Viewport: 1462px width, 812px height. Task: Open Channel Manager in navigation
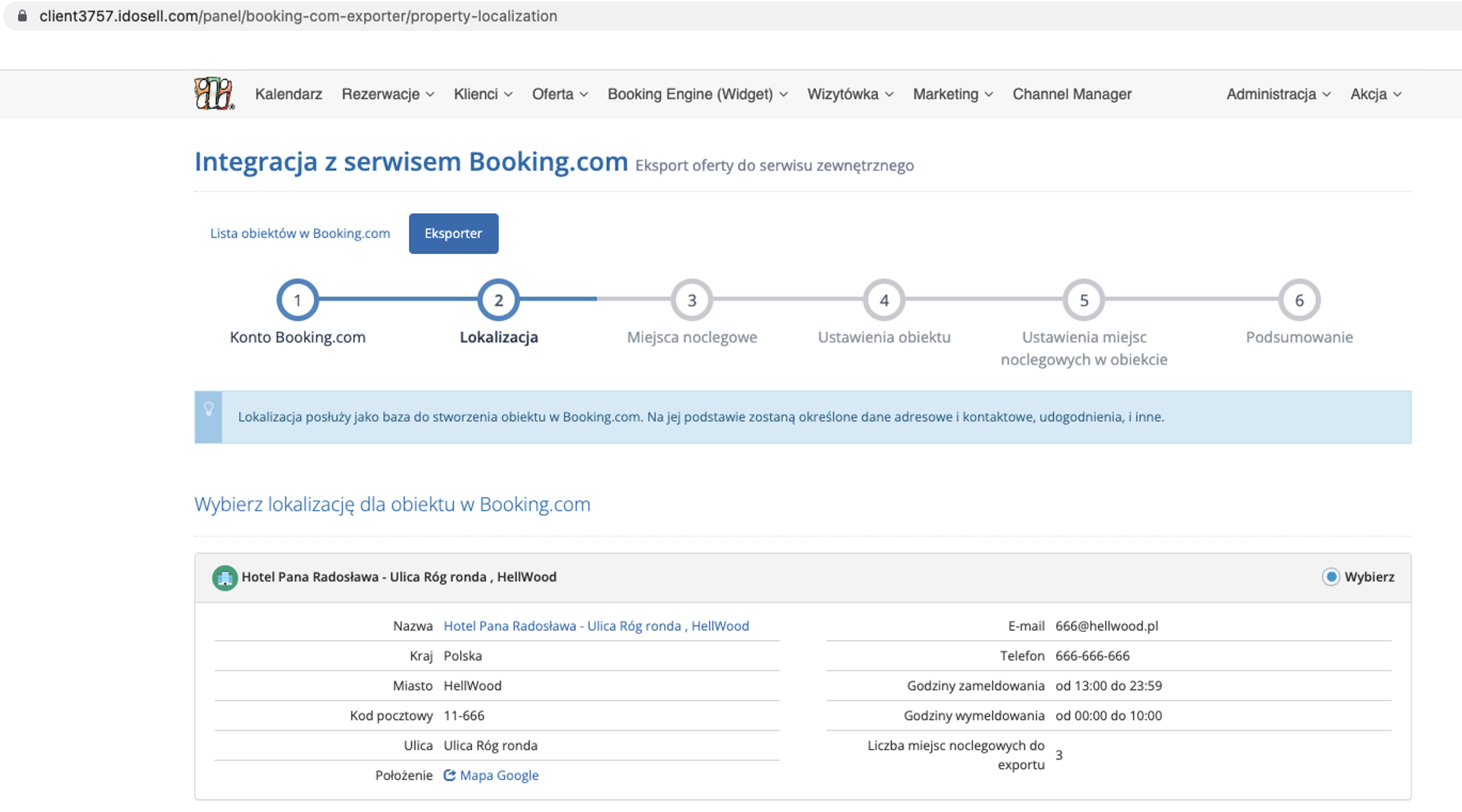1071,94
